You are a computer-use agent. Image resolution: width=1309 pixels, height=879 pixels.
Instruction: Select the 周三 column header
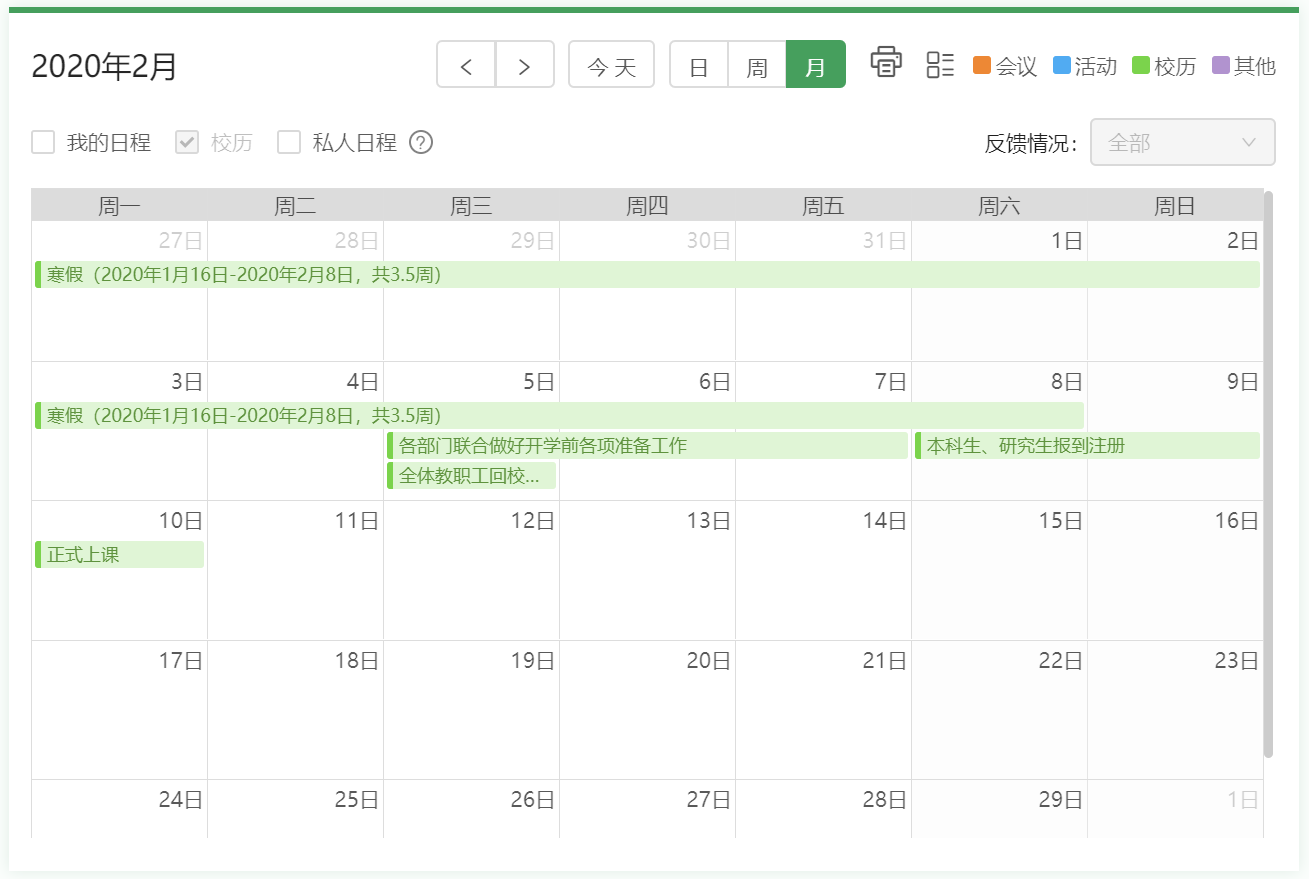(471, 206)
